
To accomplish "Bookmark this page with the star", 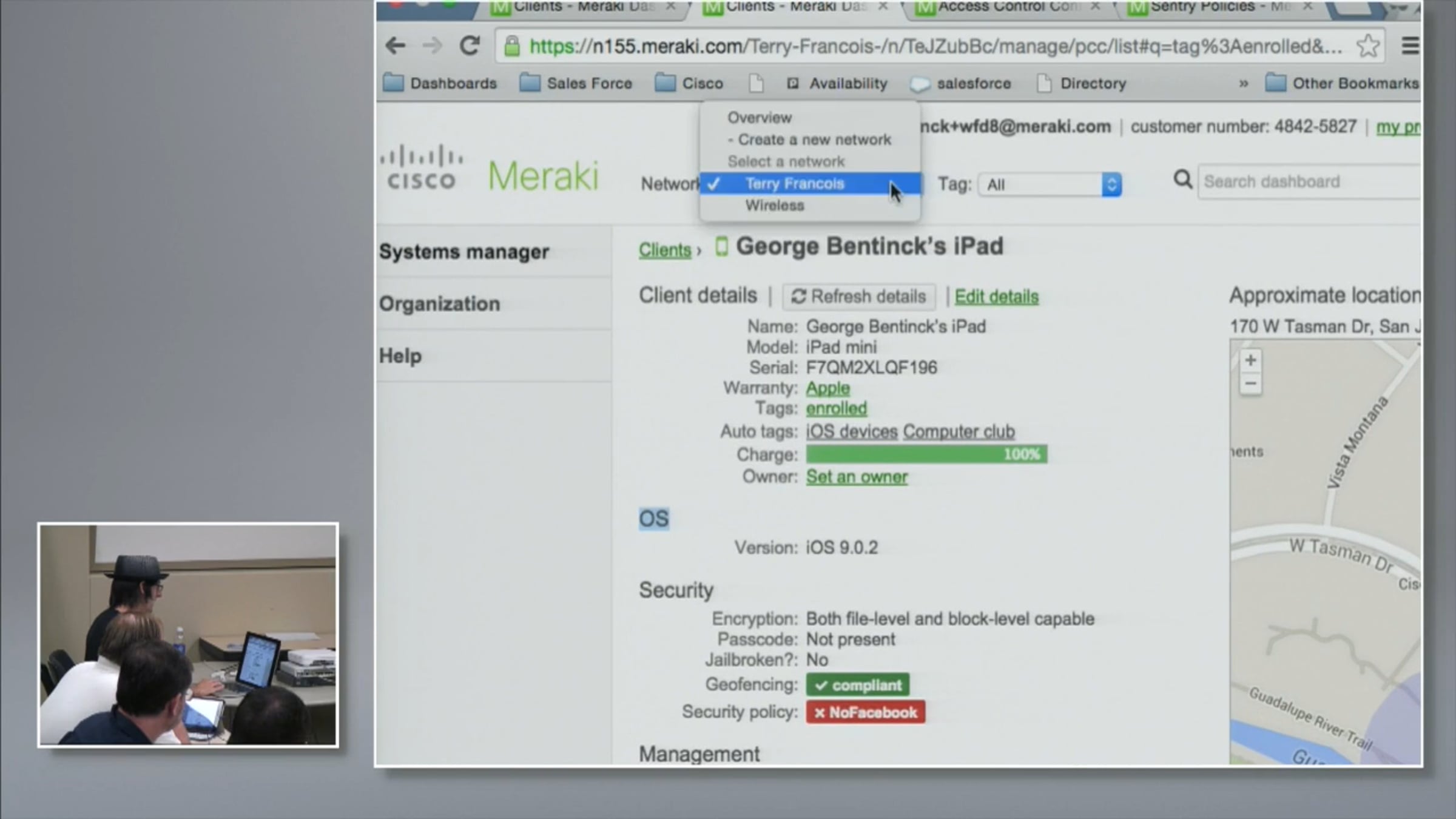I will coord(1367,46).
